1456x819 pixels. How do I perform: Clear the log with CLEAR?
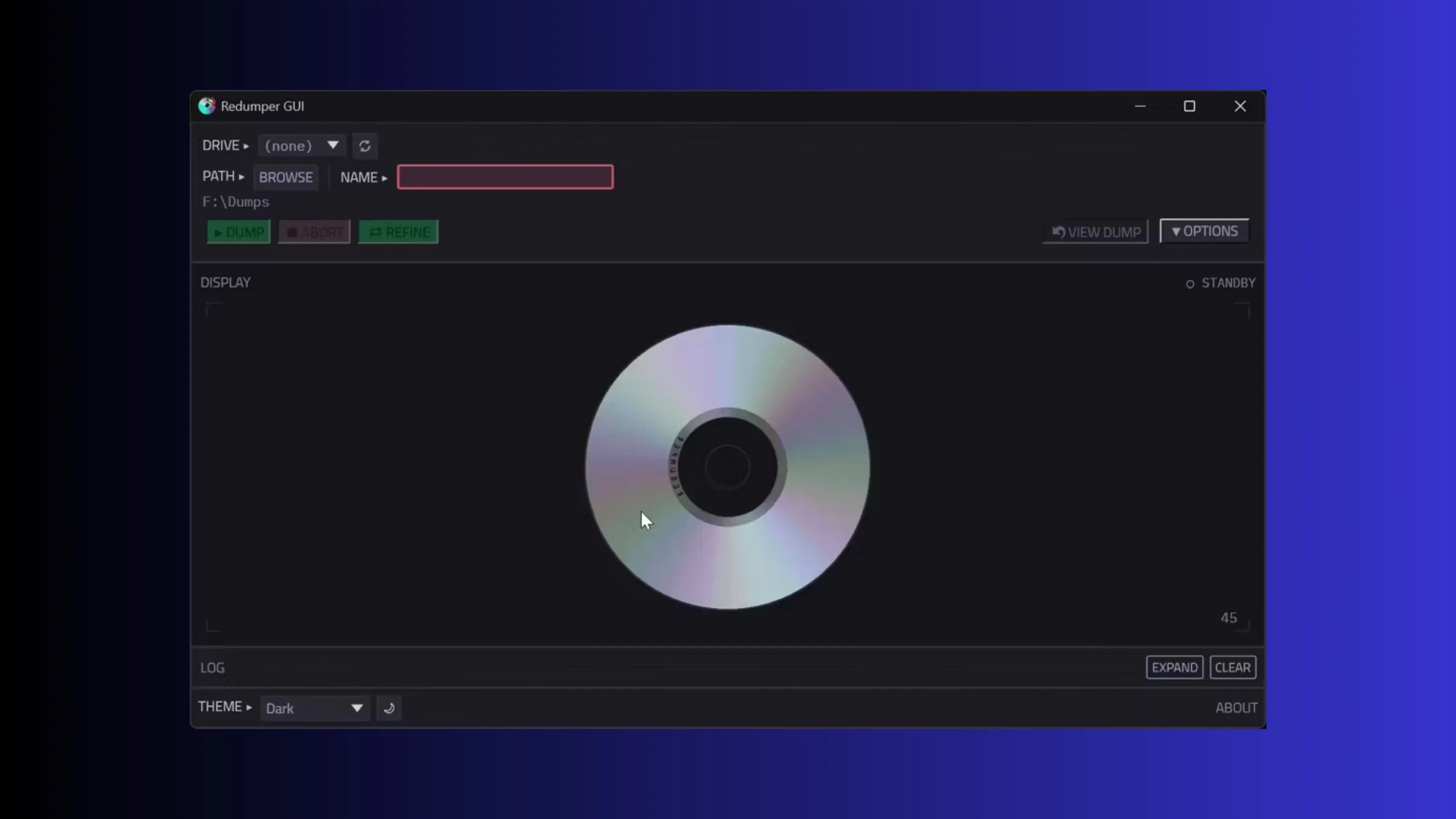(x=1233, y=667)
